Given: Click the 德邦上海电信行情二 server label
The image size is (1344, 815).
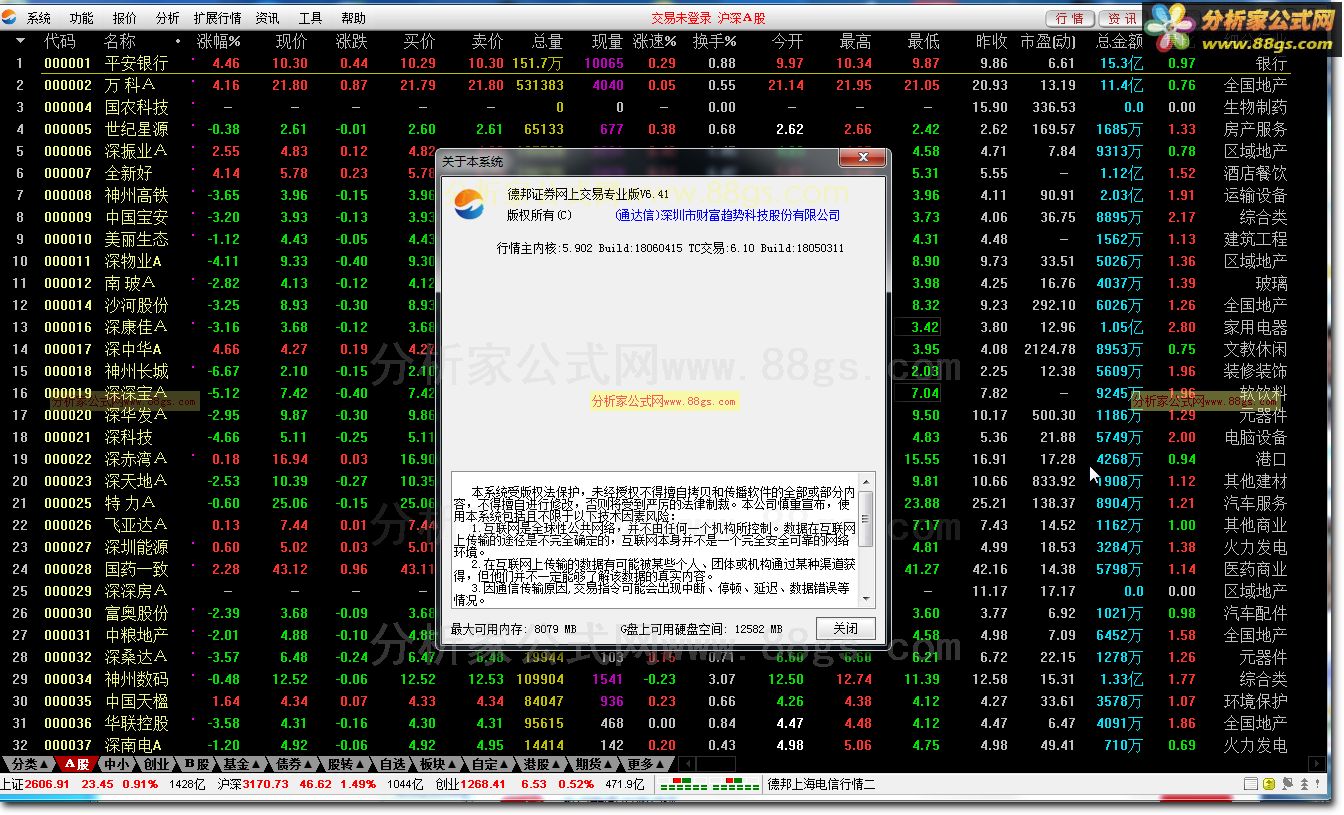Looking at the screenshot, I should pyautogui.click(x=821, y=784).
